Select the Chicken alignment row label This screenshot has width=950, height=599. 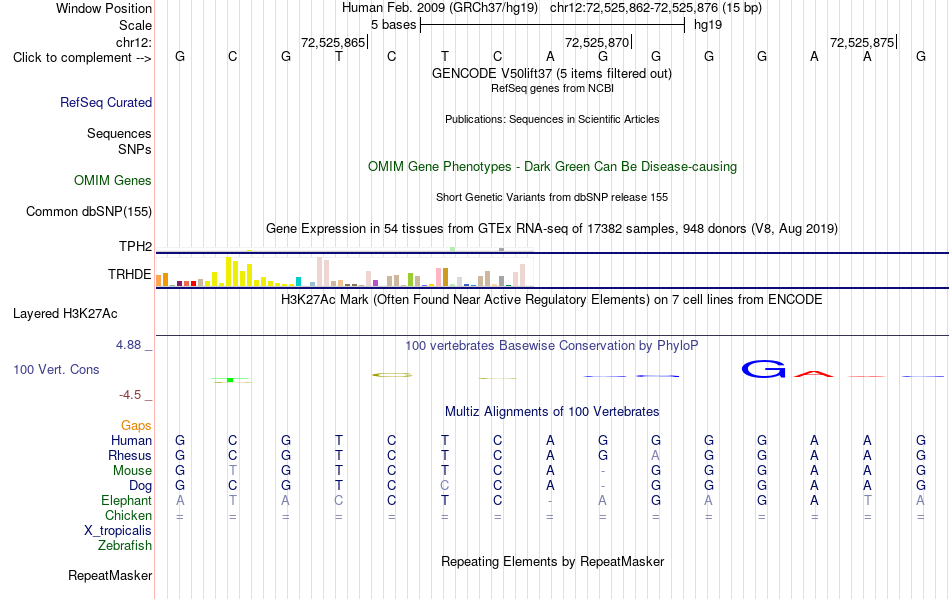(x=128, y=515)
